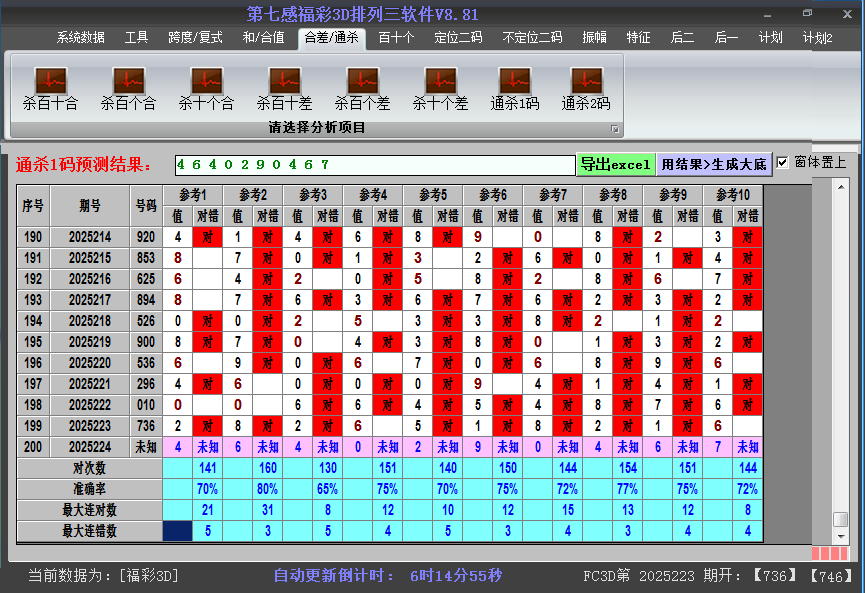Select the 合差/通杀 tab
The height and width of the screenshot is (593, 865).
332,38
